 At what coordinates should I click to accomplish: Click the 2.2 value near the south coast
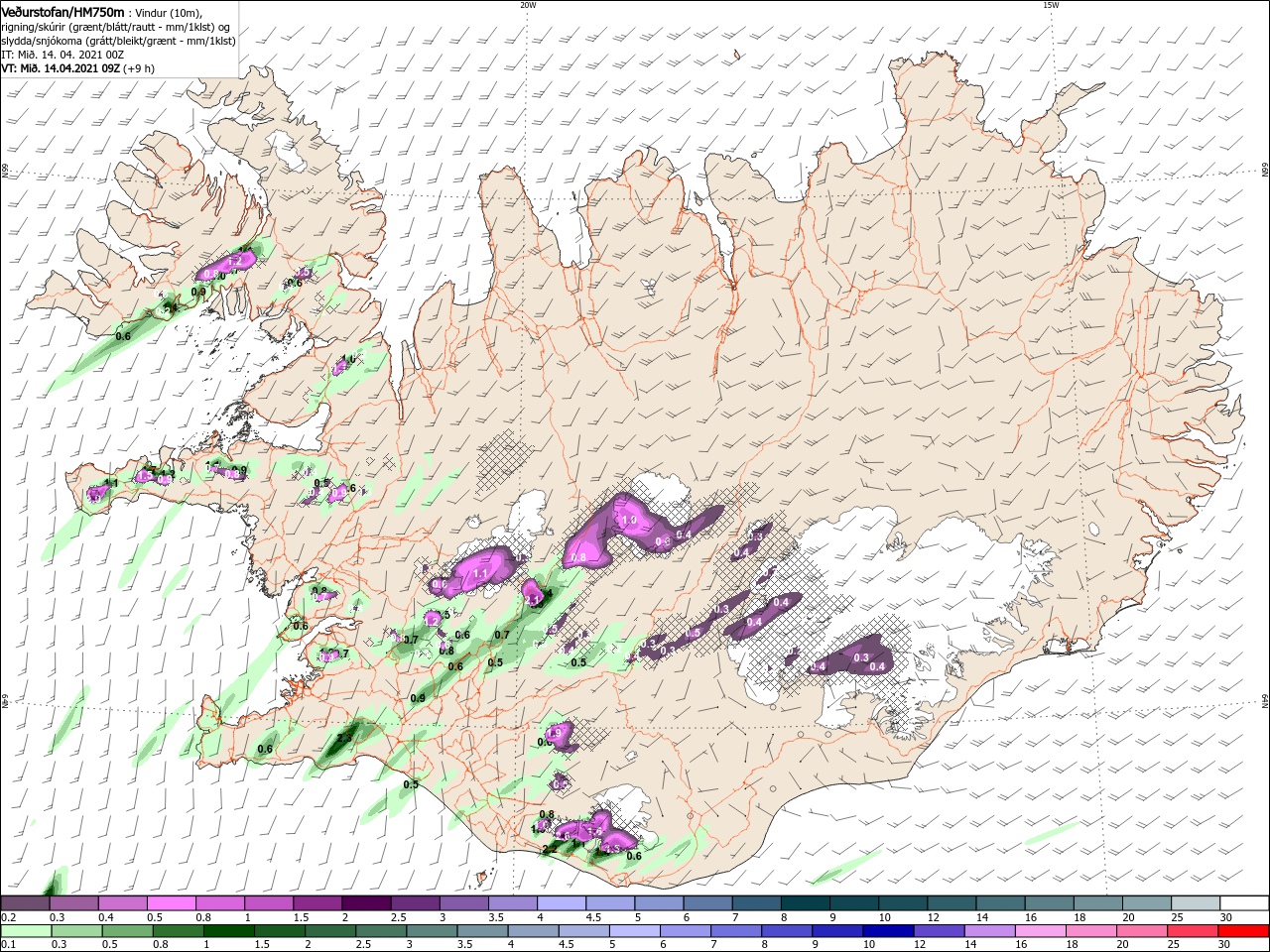549,849
